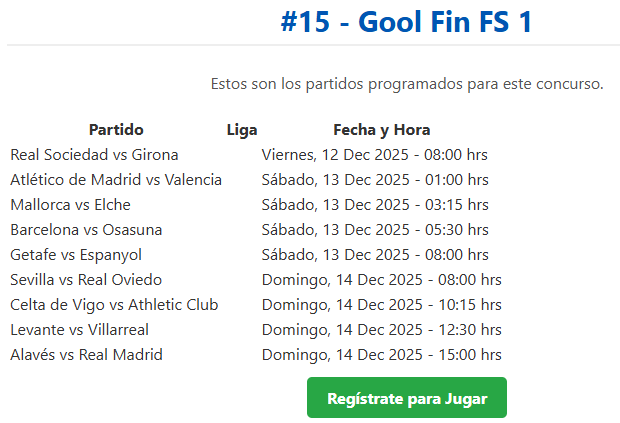Click the #15 - Gool Fin FS 1 heading
Viewport: 620px width, 423px height.
coord(406,23)
